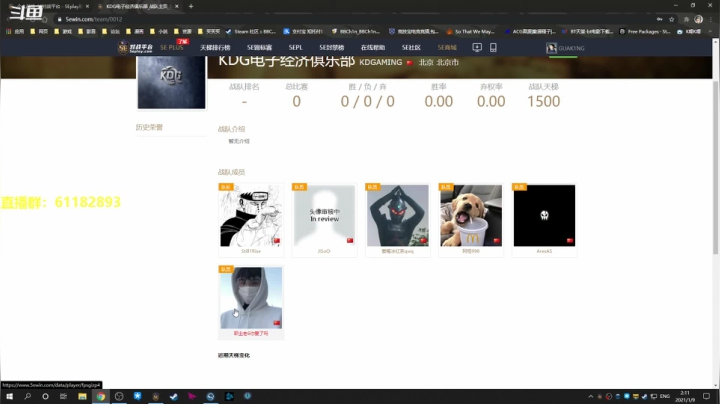
Task: Open the Apps grid shortcut in the bookmarks bar
Action: 15,32
